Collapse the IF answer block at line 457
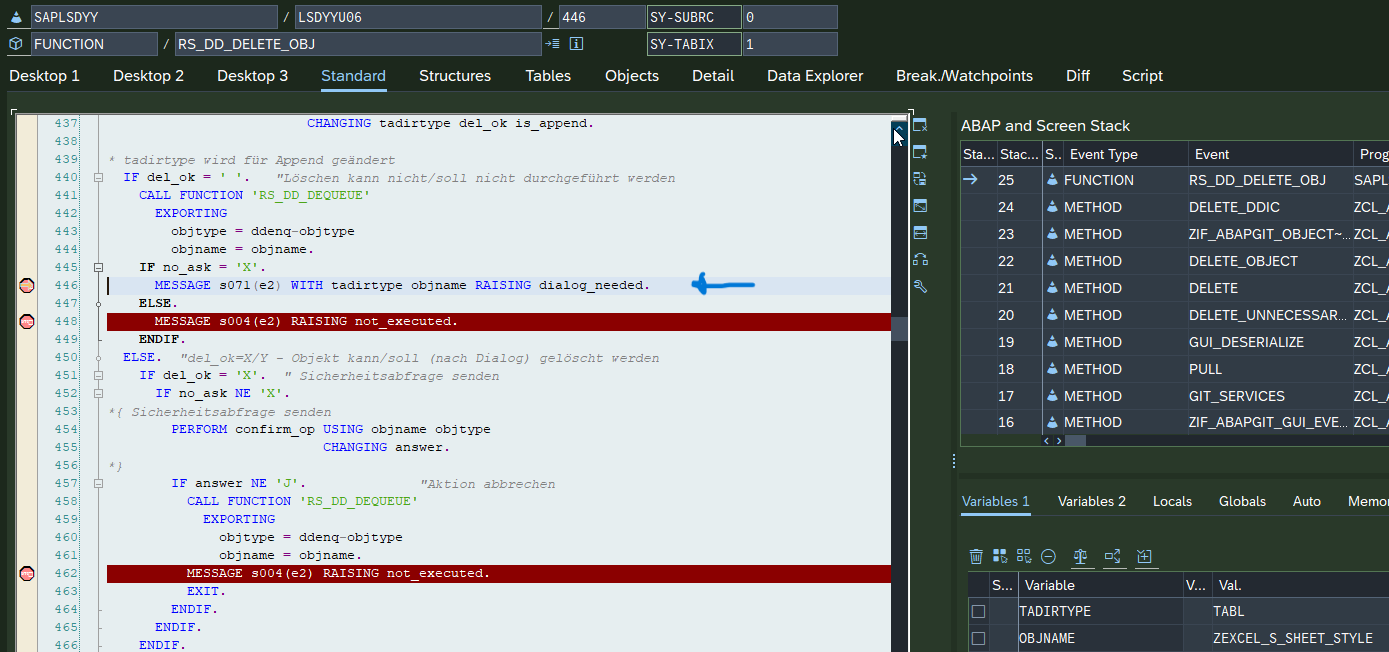The width and height of the screenshot is (1389, 652). [x=96, y=483]
